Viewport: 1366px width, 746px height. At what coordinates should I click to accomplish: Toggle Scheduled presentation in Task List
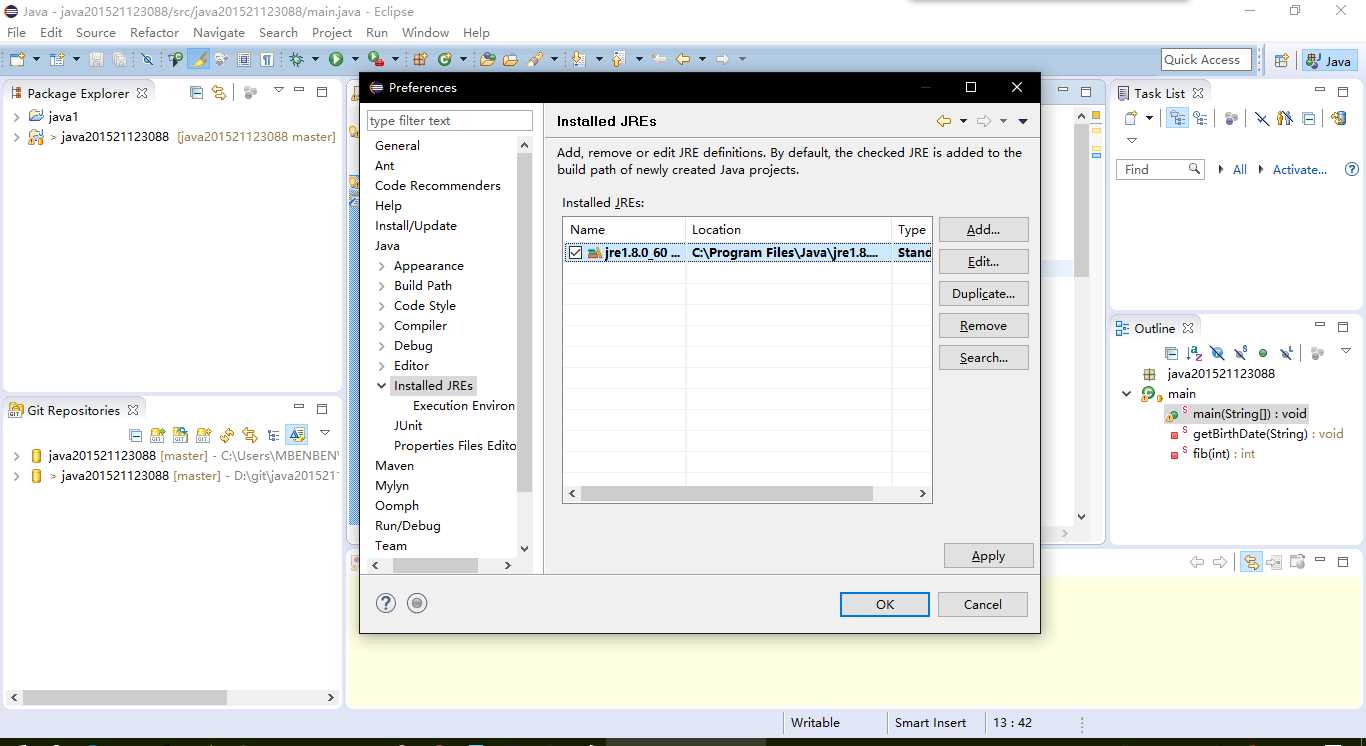click(1200, 118)
